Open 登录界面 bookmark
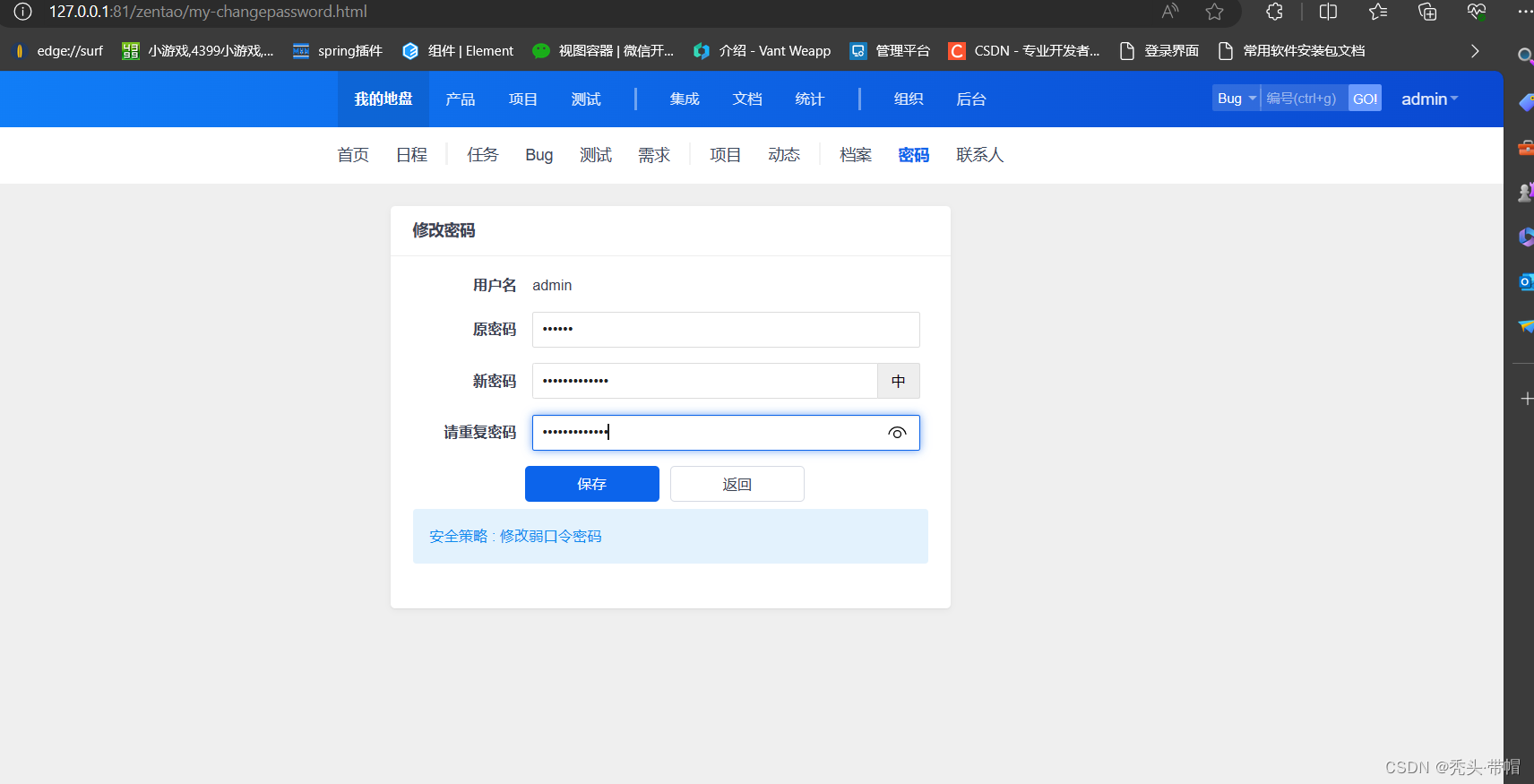The image size is (1534, 784). (1159, 51)
